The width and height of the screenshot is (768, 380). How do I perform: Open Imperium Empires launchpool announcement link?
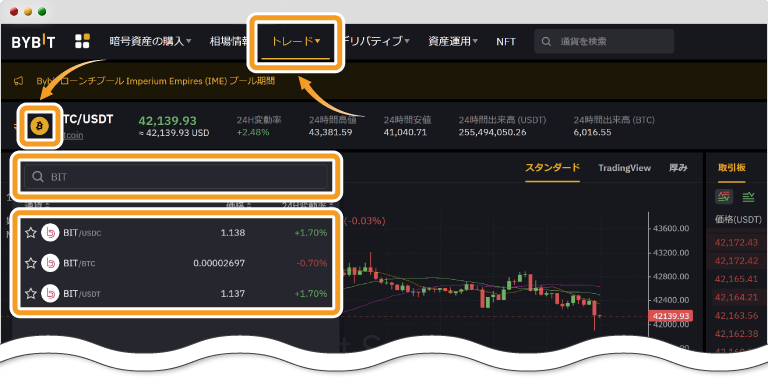point(156,81)
